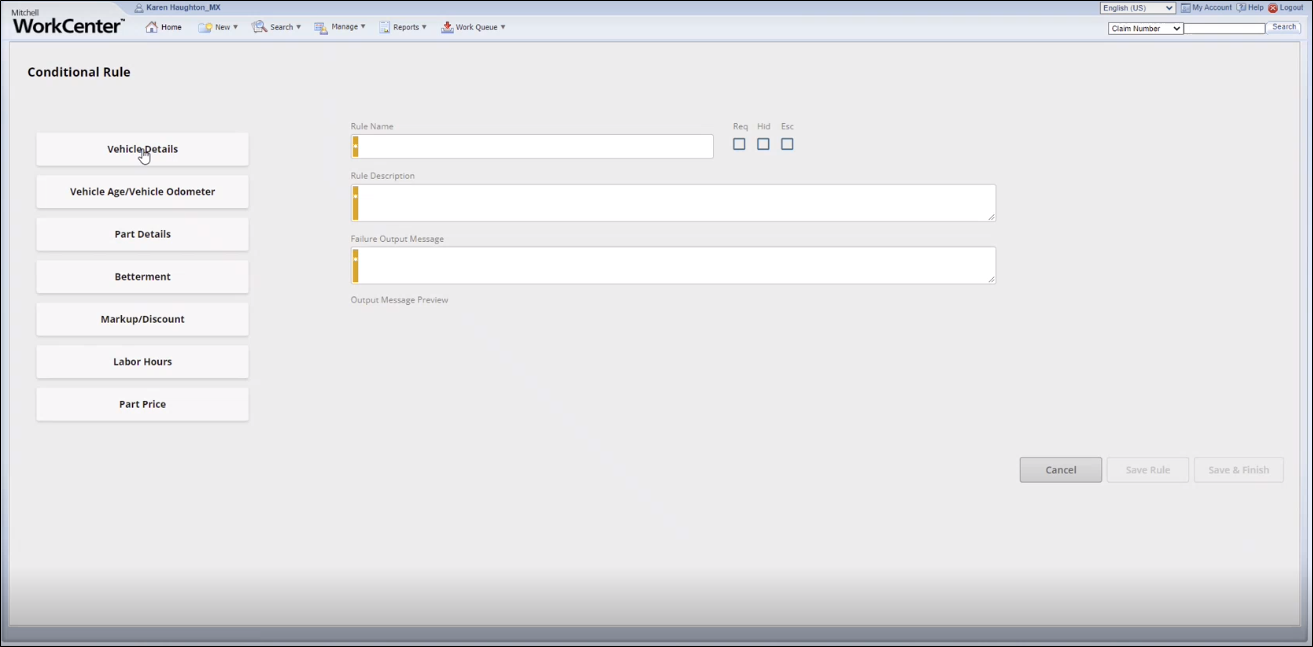Click the Home house icon

(152, 27)
